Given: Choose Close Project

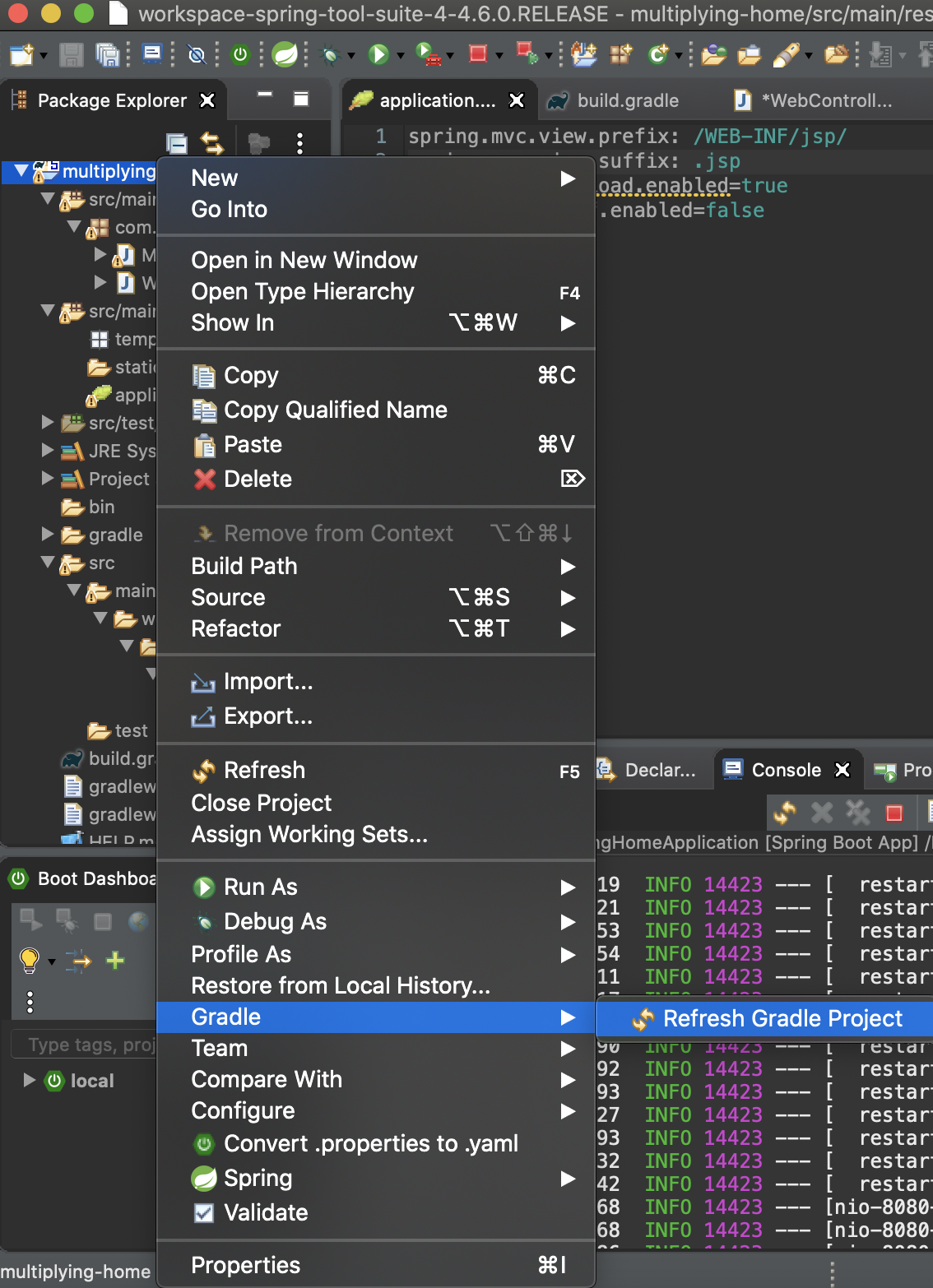Looking at the screenshot, I should (x=376, y=803).
